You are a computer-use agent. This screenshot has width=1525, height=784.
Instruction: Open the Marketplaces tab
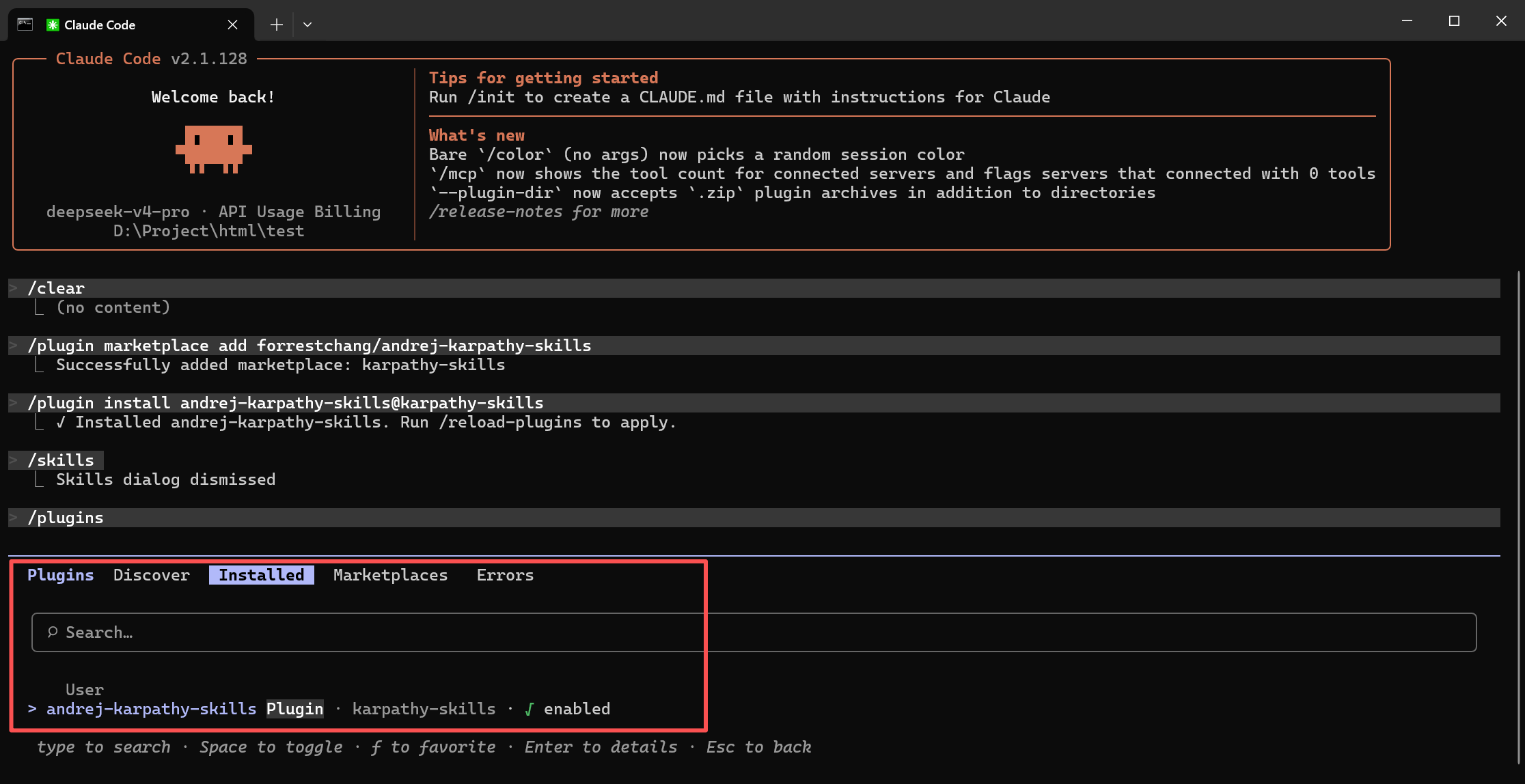coord(390,575)
